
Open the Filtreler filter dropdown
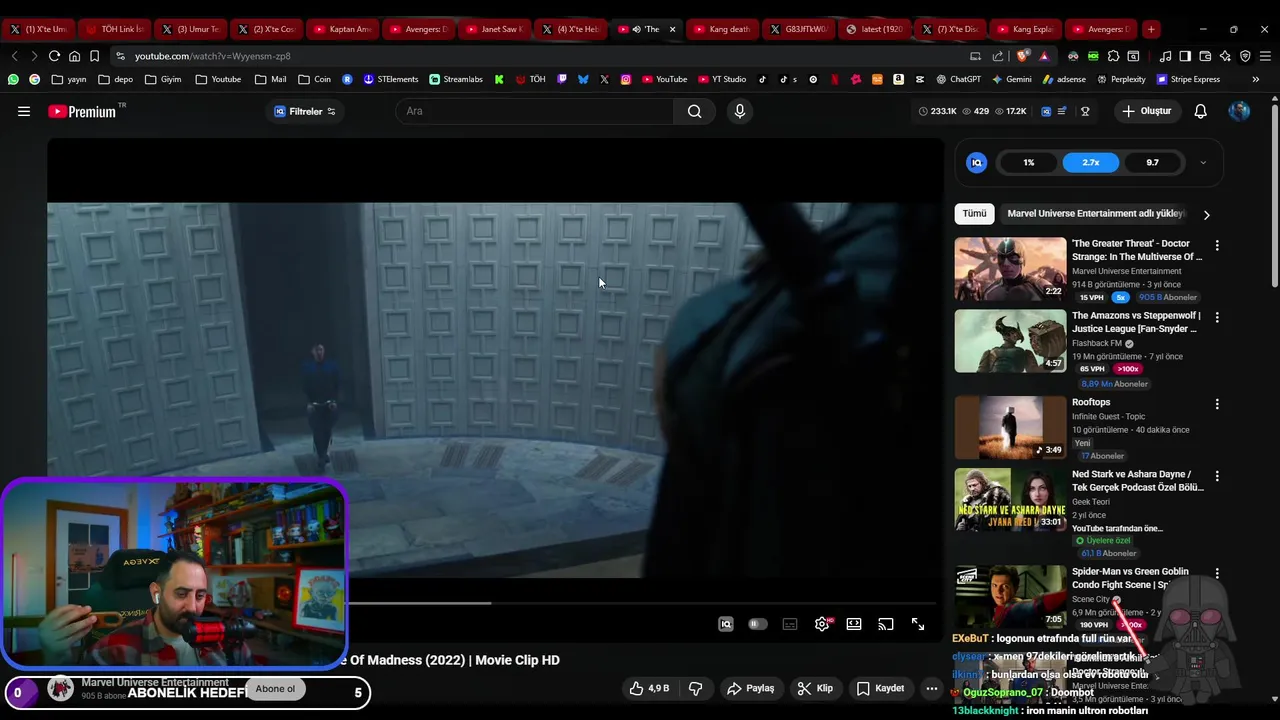pos(306,112)
